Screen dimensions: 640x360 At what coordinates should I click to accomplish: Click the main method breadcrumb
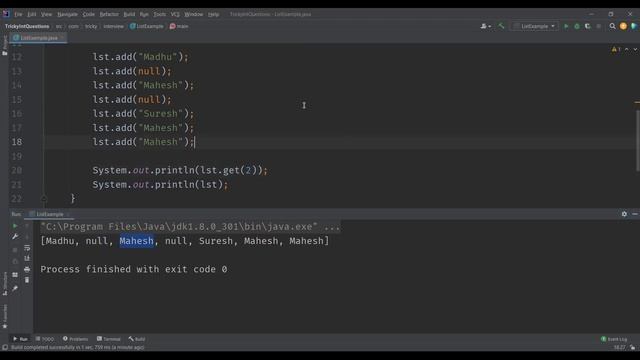pyautogui.click(x=179, y=26)
